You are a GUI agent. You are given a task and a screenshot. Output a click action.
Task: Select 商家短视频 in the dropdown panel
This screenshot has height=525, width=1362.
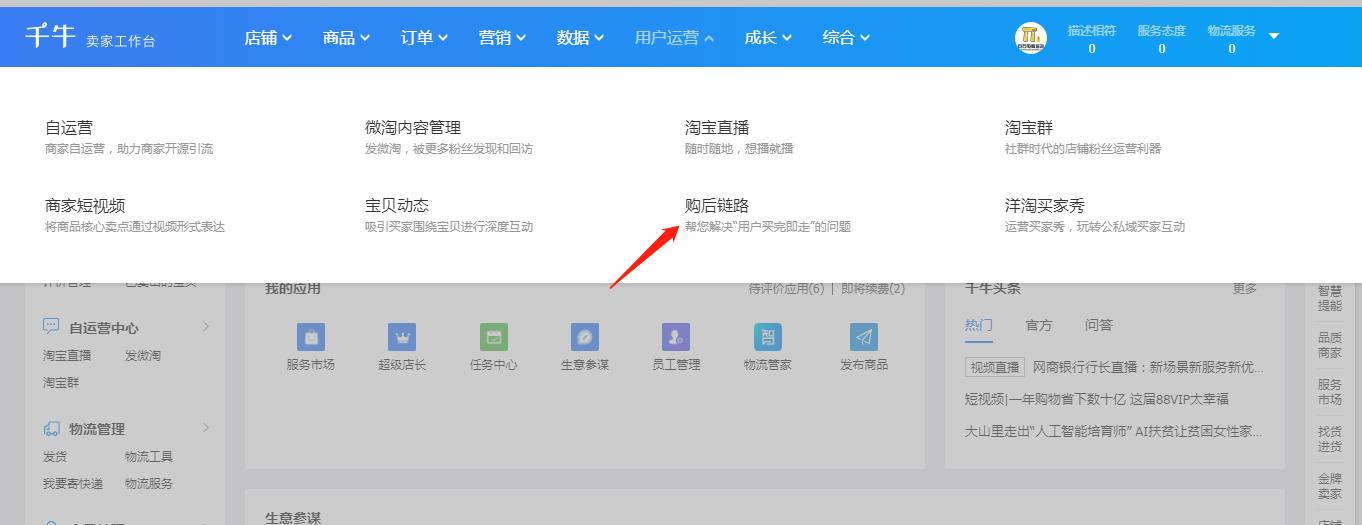(85, 206)
